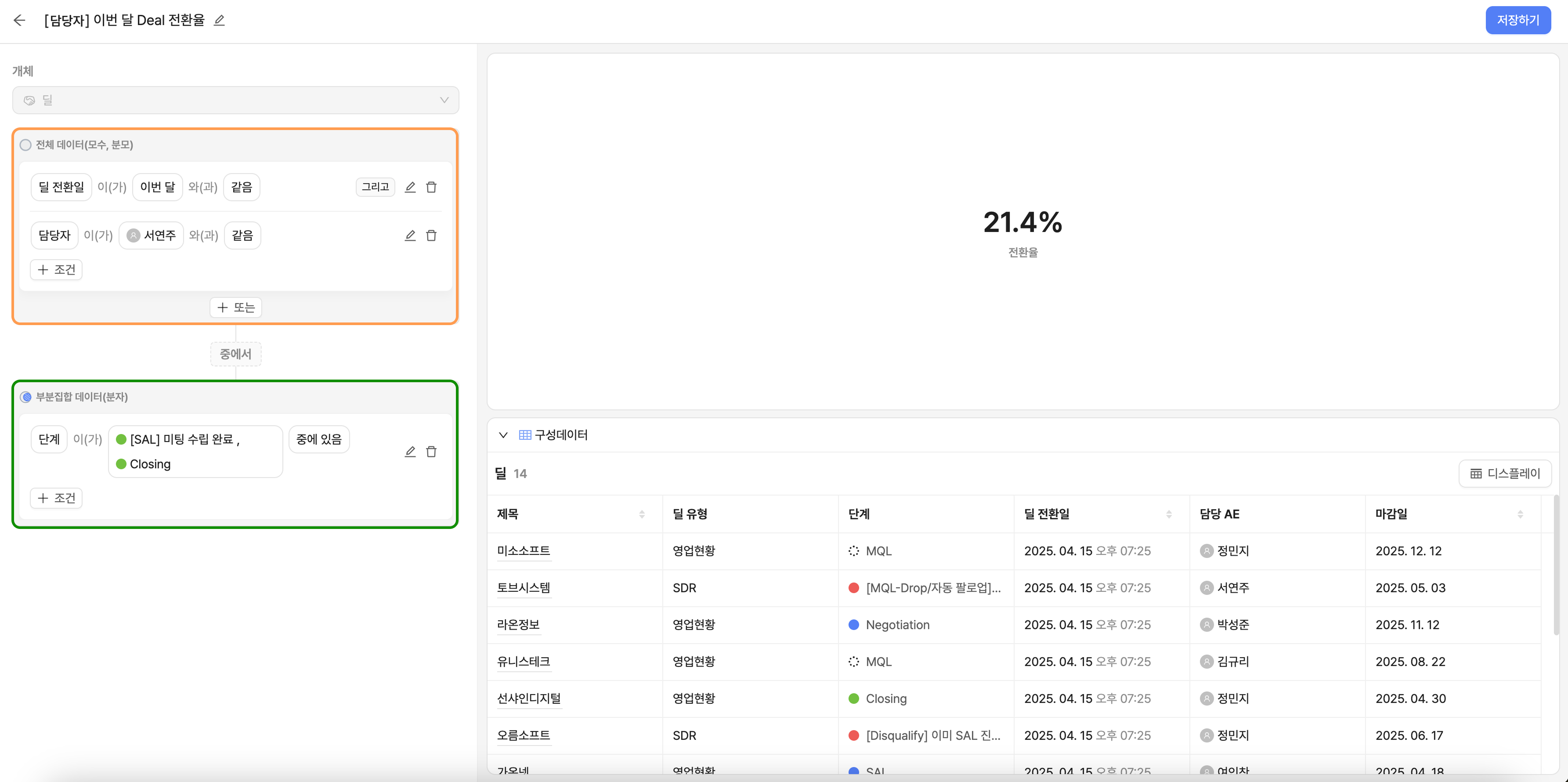Select the 부분집합 데이터(분자) radio button

[25, 397]
